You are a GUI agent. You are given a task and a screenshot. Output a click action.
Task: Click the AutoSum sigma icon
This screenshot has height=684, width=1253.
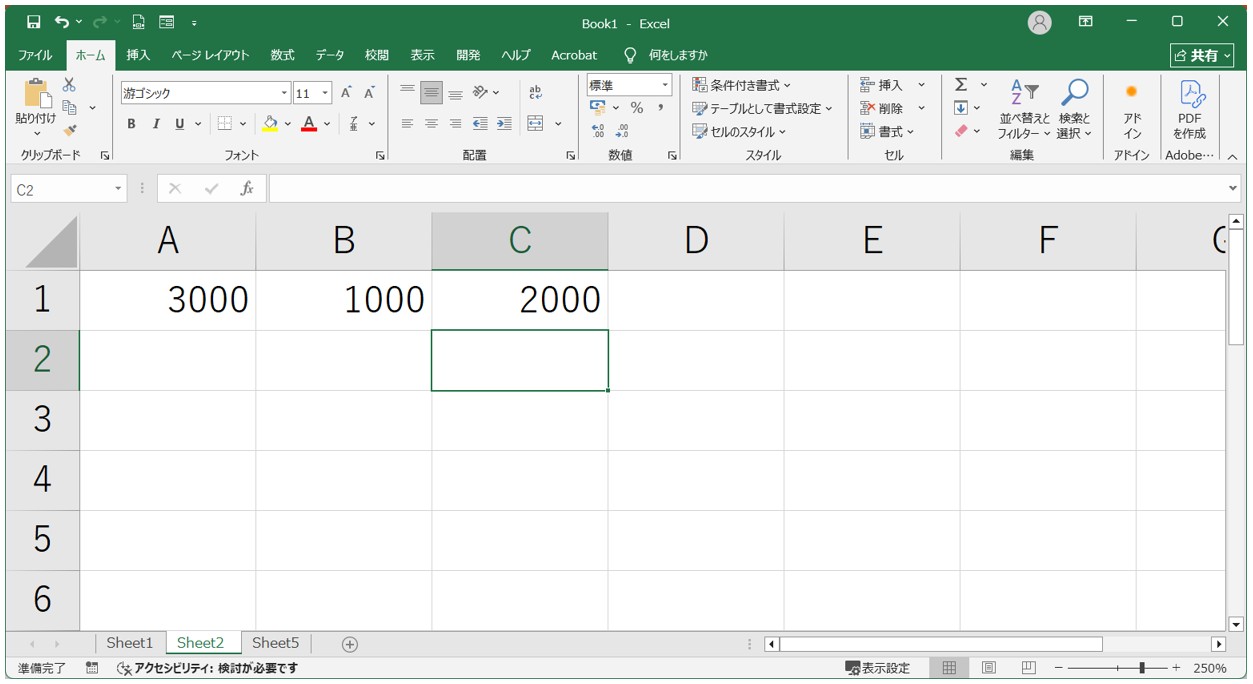pos(961,85)
